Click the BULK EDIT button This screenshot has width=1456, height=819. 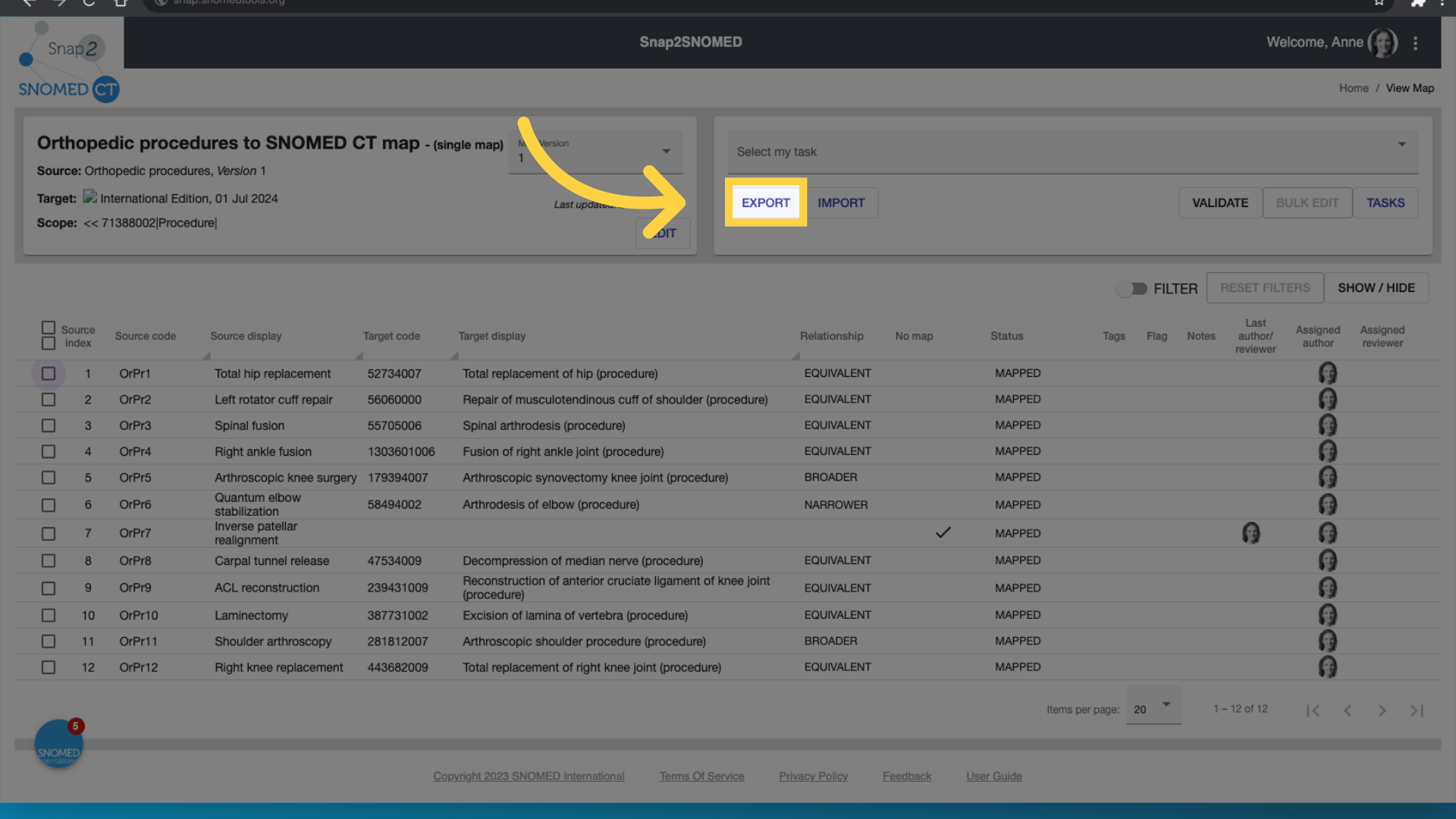point(1307,202)
